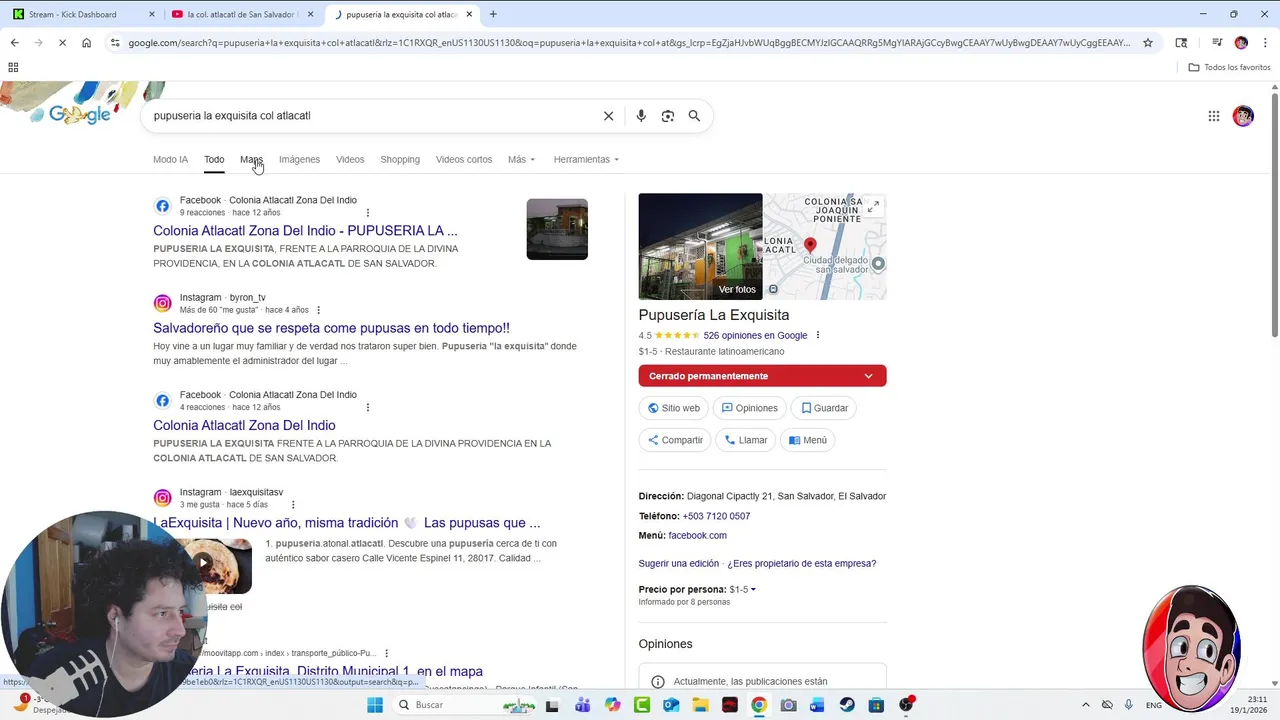Open the phone number +503 7120 0507 link
The image size is (1280, 720).
pyautogui.click(x=716, y=516)
